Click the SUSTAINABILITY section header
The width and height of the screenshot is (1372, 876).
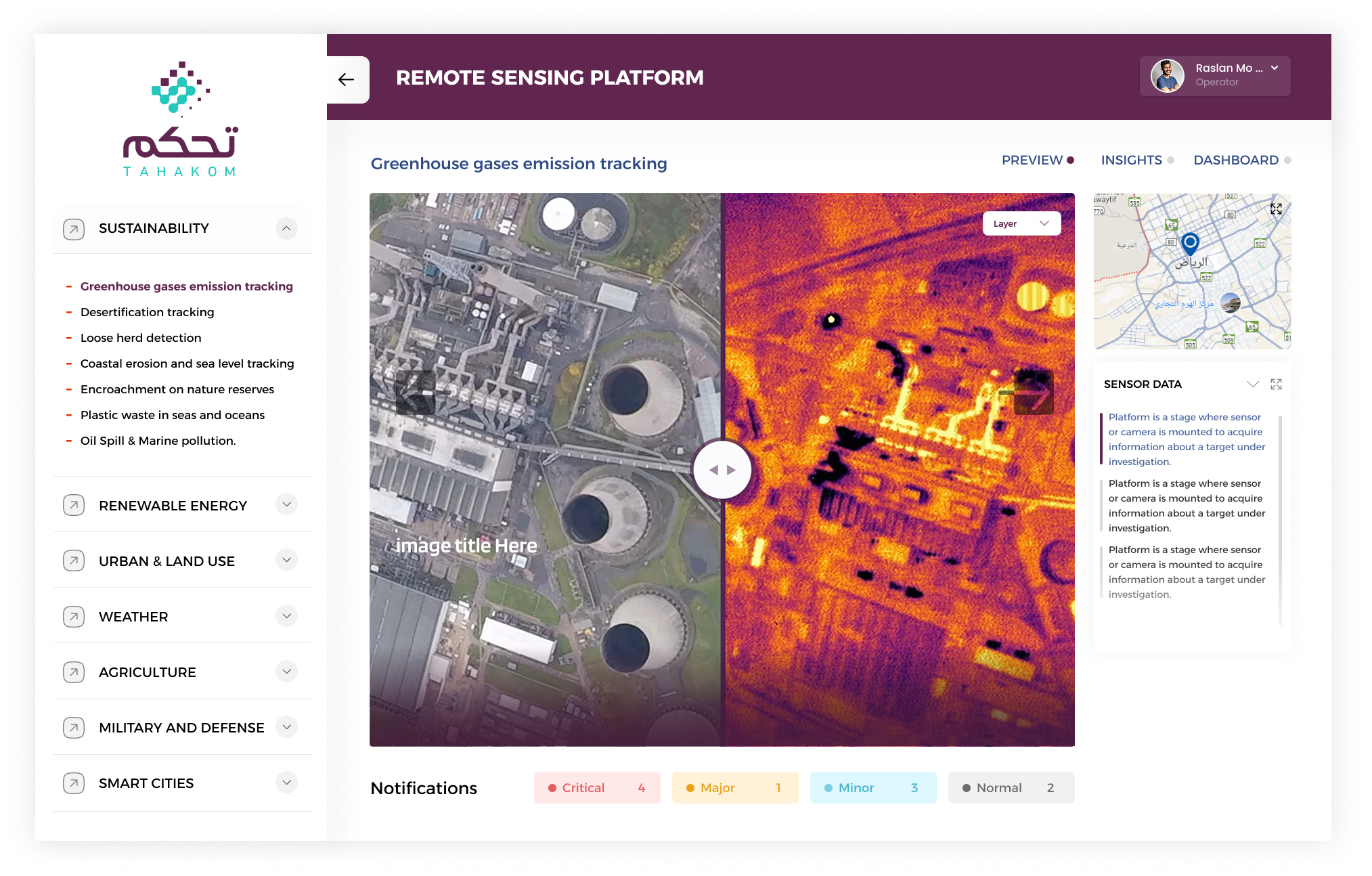(x=182, y=229)
